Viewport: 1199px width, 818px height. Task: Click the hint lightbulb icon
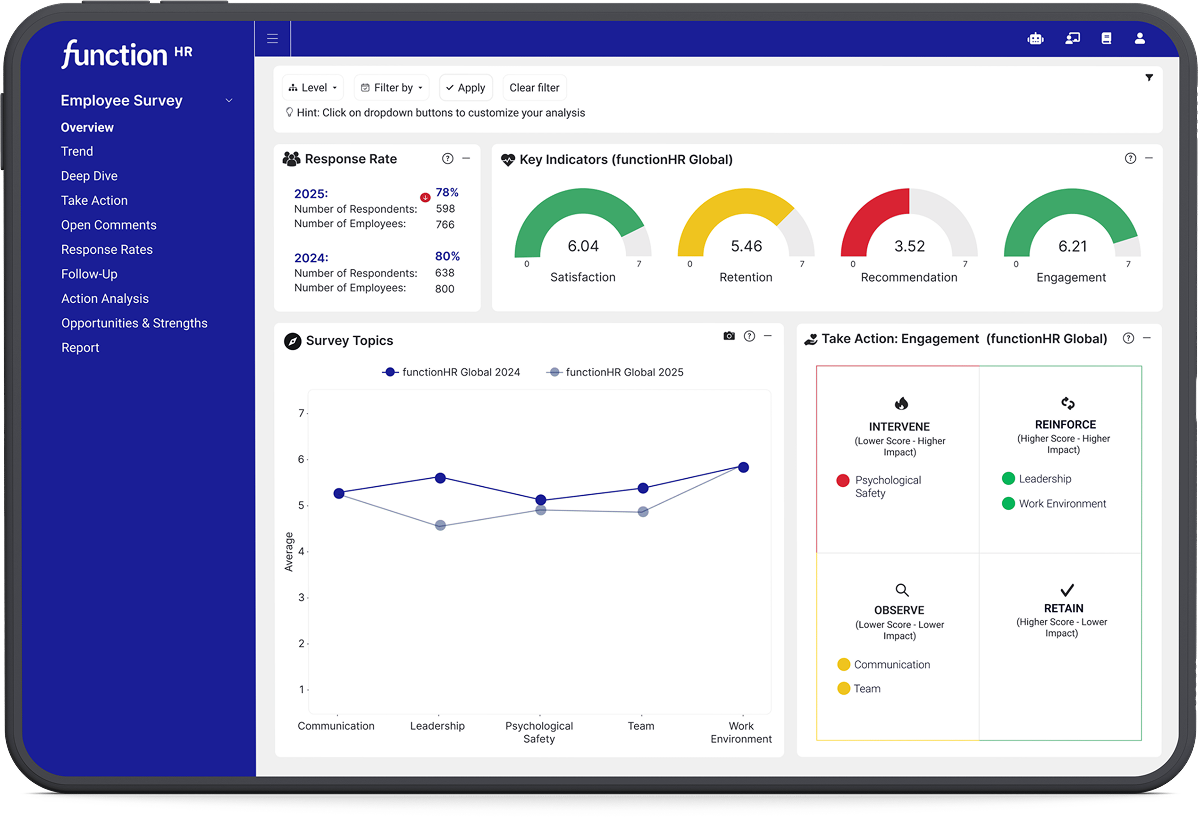289,112
